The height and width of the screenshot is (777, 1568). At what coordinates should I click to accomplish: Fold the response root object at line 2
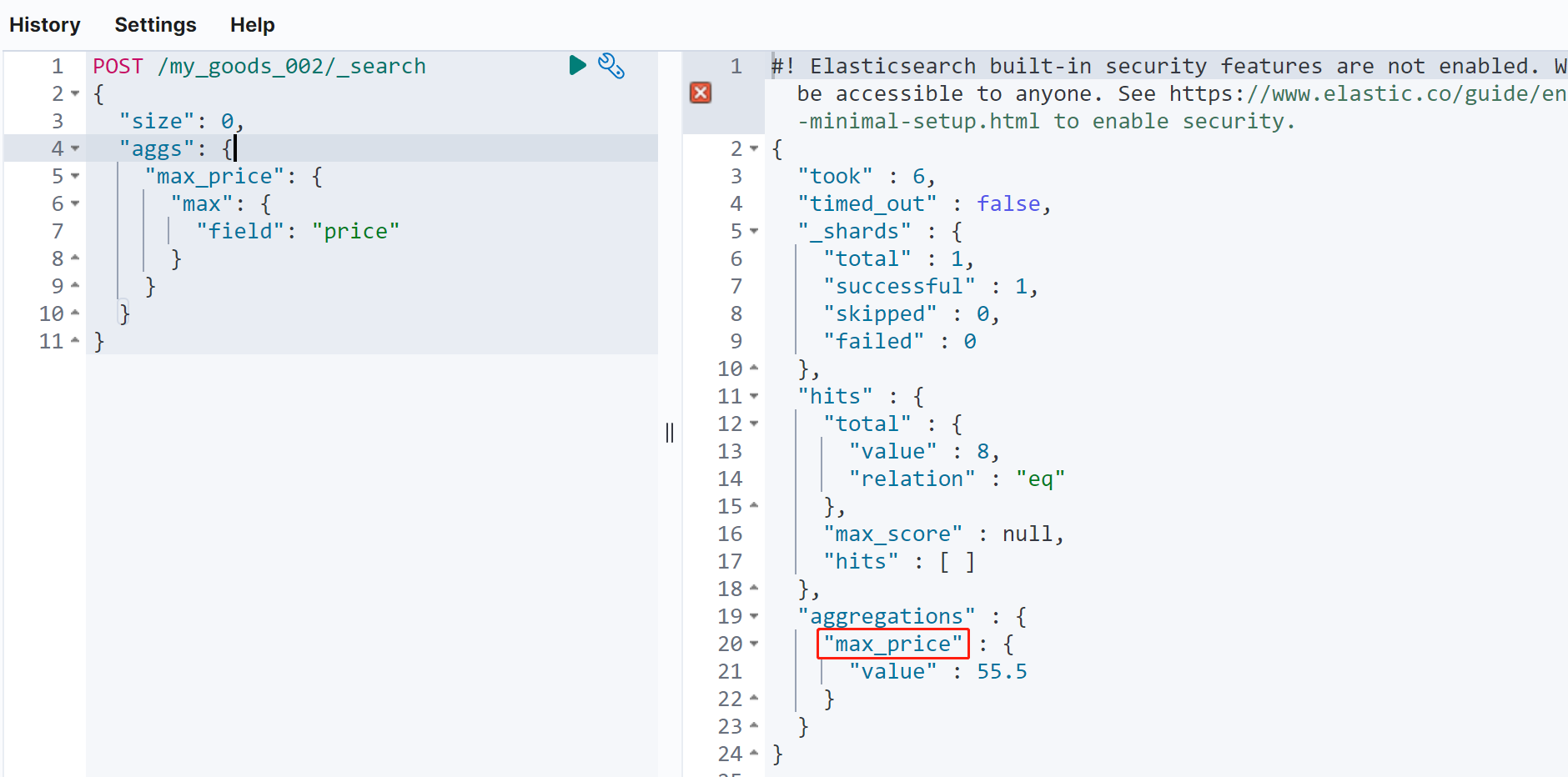click(754, 148)
